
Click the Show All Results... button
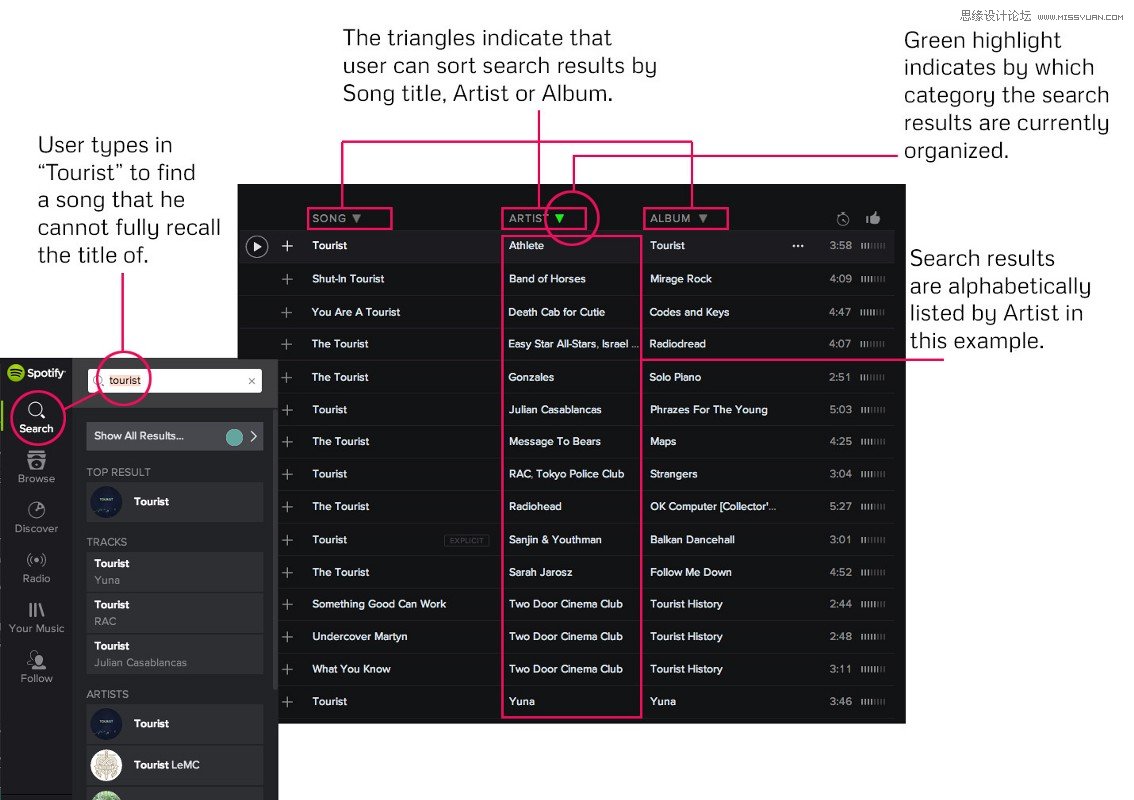(x=174, y=436)
